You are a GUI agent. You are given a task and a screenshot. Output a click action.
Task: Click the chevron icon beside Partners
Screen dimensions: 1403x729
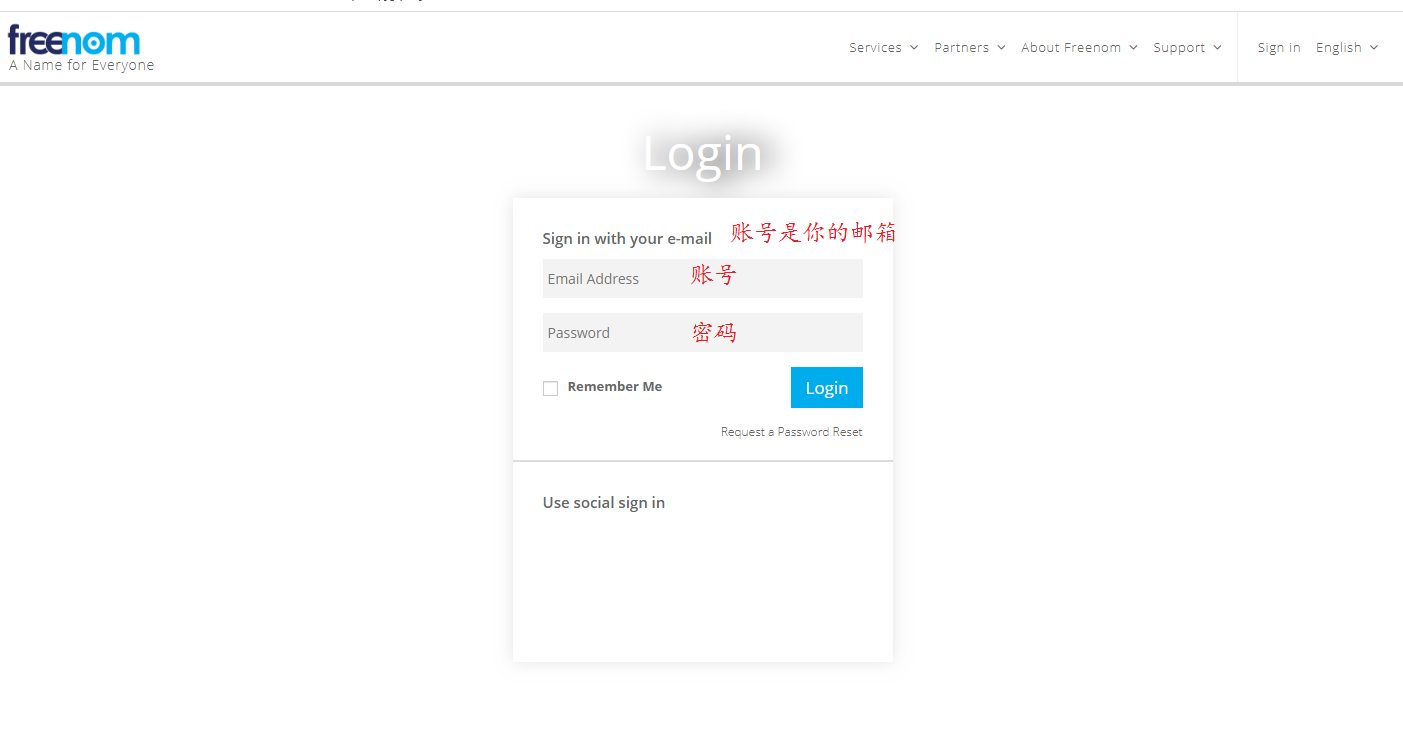click(x=1001, y=47)
